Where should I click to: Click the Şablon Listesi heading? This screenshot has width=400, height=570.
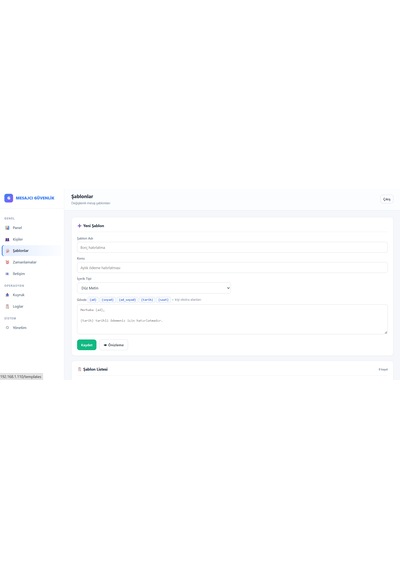(x=95, y=369)
